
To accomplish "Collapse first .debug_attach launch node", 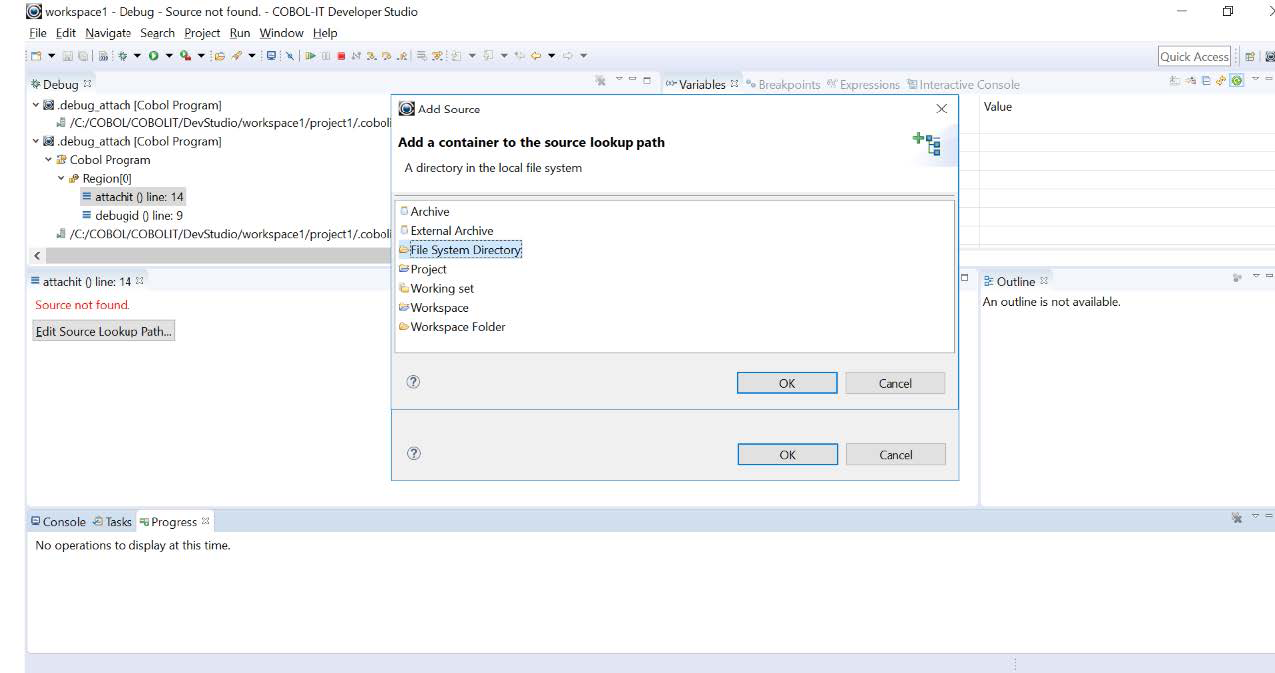I will 36,105.
